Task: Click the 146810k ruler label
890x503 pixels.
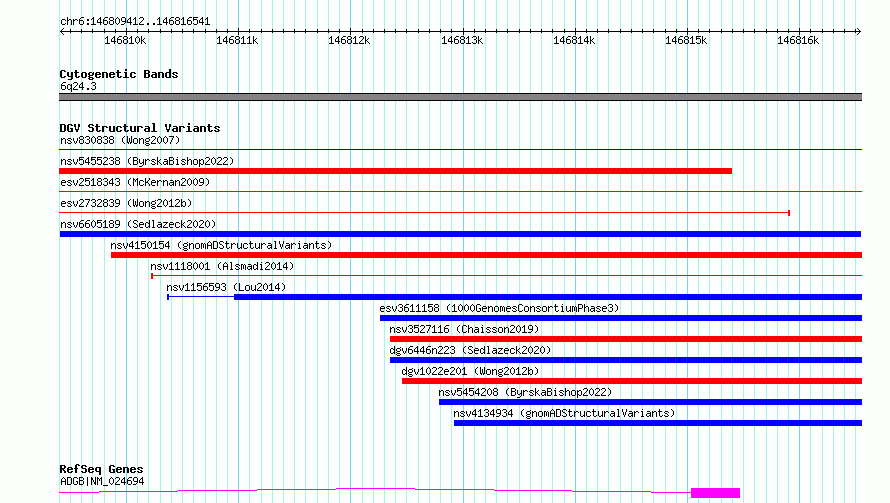Action: click(x=125, y=40)
